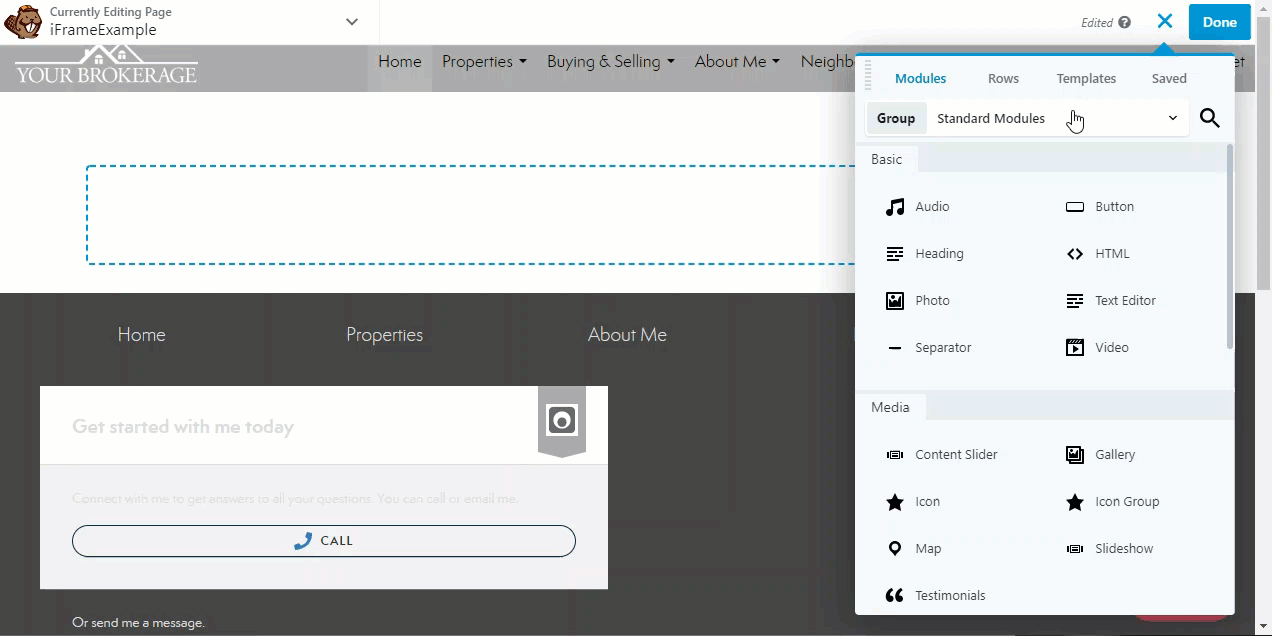Select the HTML module code icon
The width and height of the screenshot is (1272, 636).
[1075, 254]
